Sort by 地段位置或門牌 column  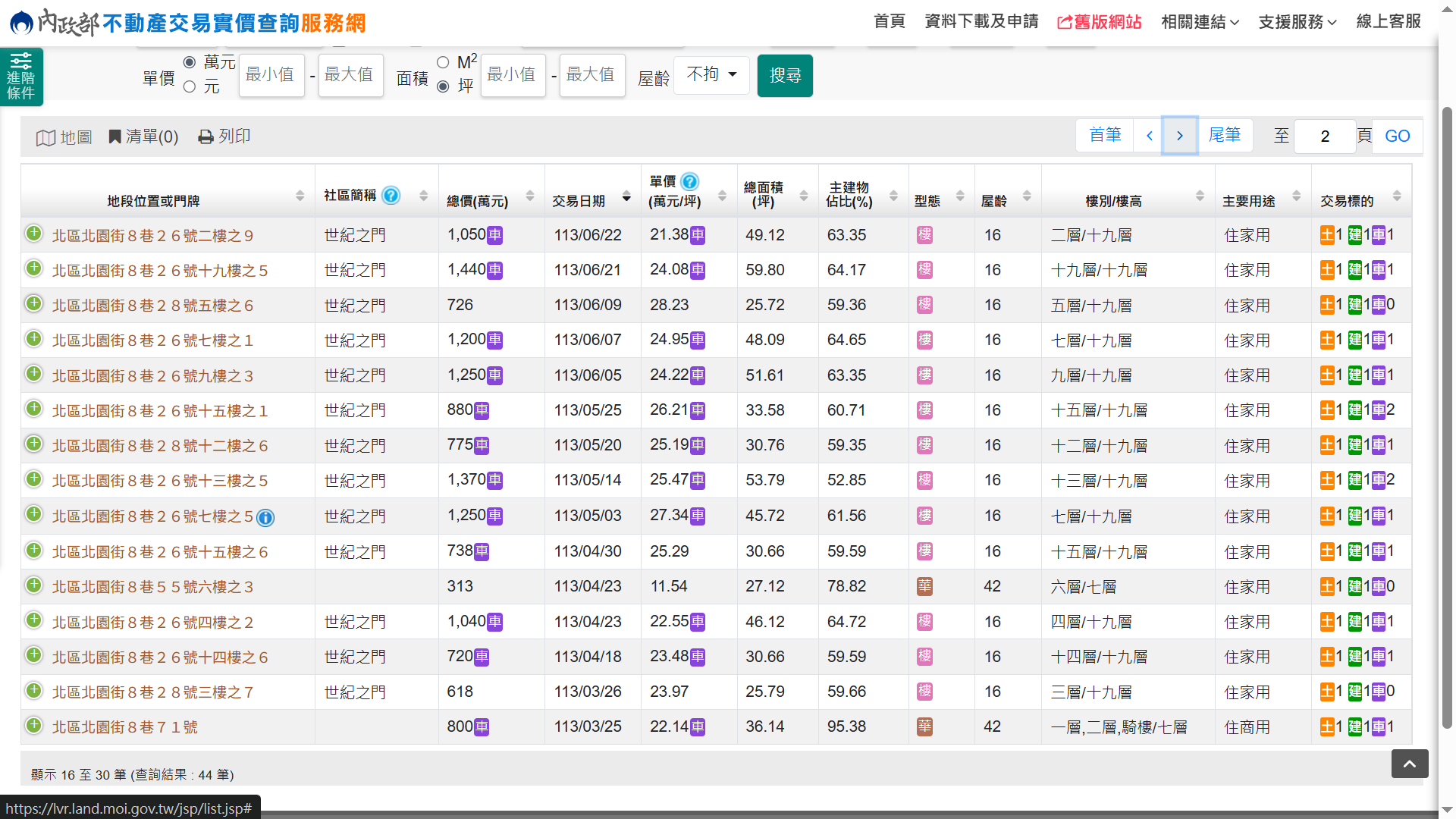click(x=300, y=196)
